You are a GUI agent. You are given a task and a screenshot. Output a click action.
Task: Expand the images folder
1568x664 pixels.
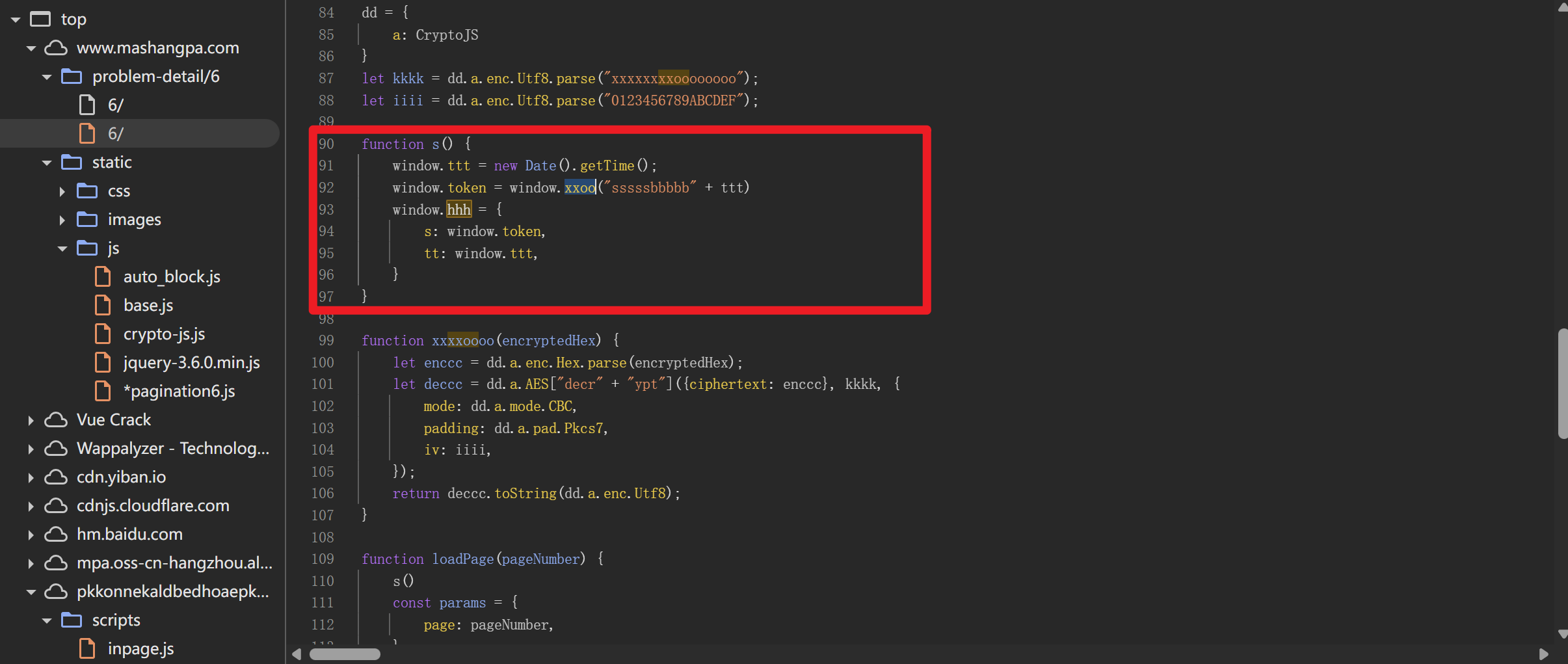click(62, 220)
